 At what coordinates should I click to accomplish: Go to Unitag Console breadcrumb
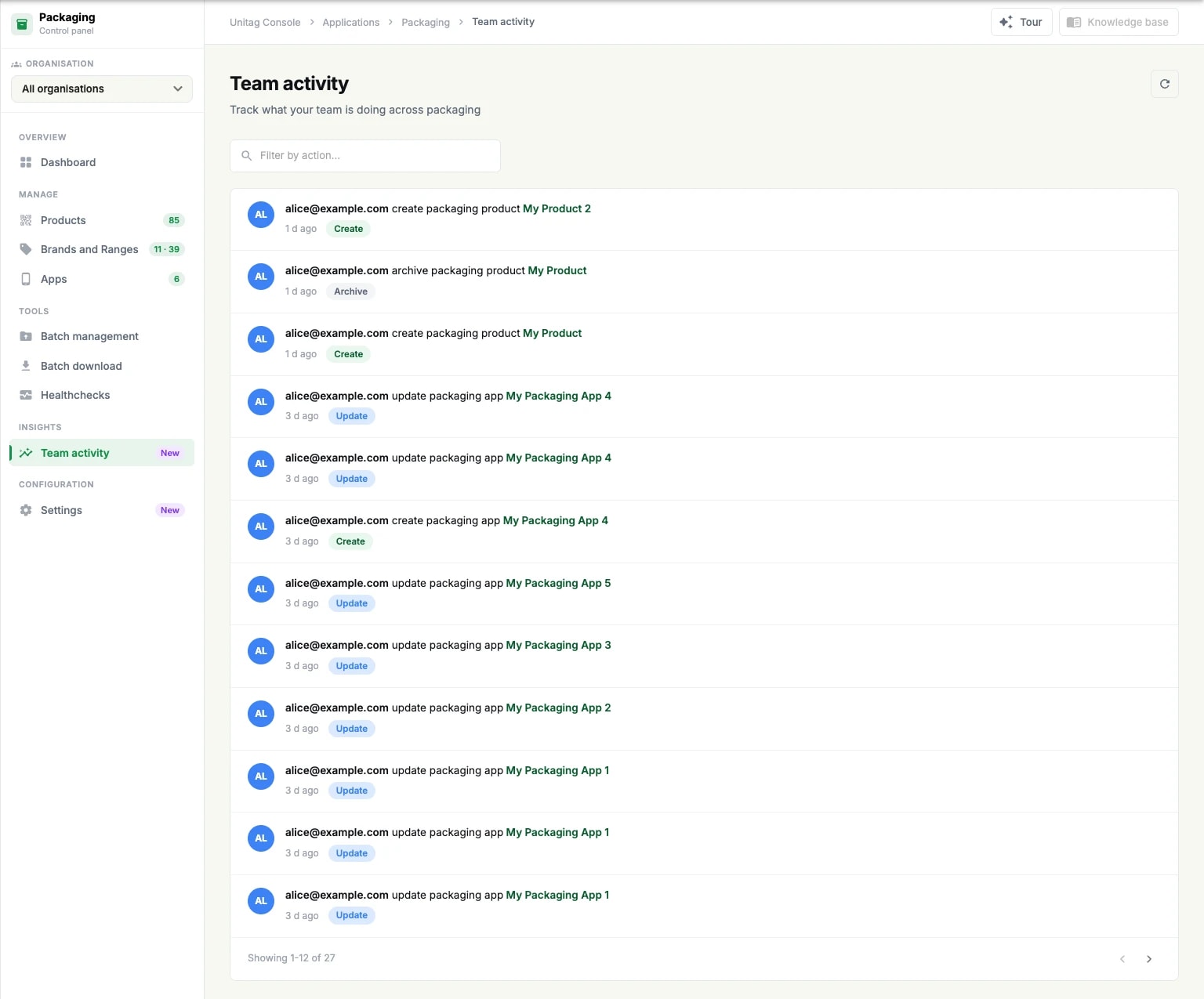click(x=265, y=22)
